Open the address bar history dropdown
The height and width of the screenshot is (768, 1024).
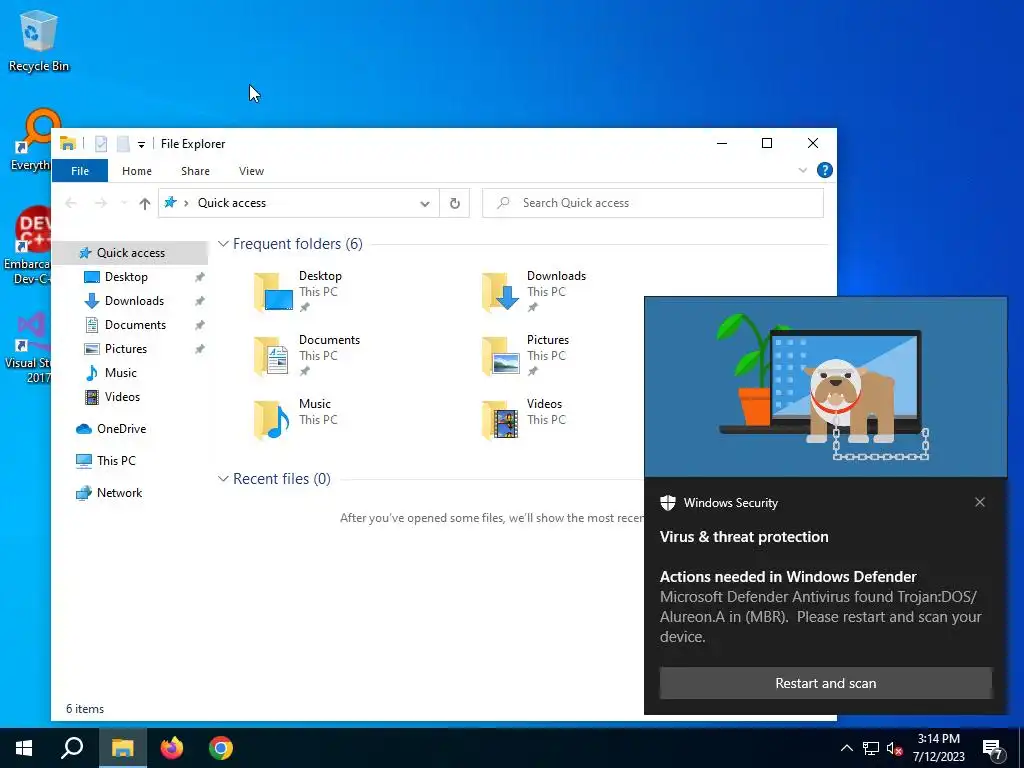pyautogui.click(x=424, y=203)
